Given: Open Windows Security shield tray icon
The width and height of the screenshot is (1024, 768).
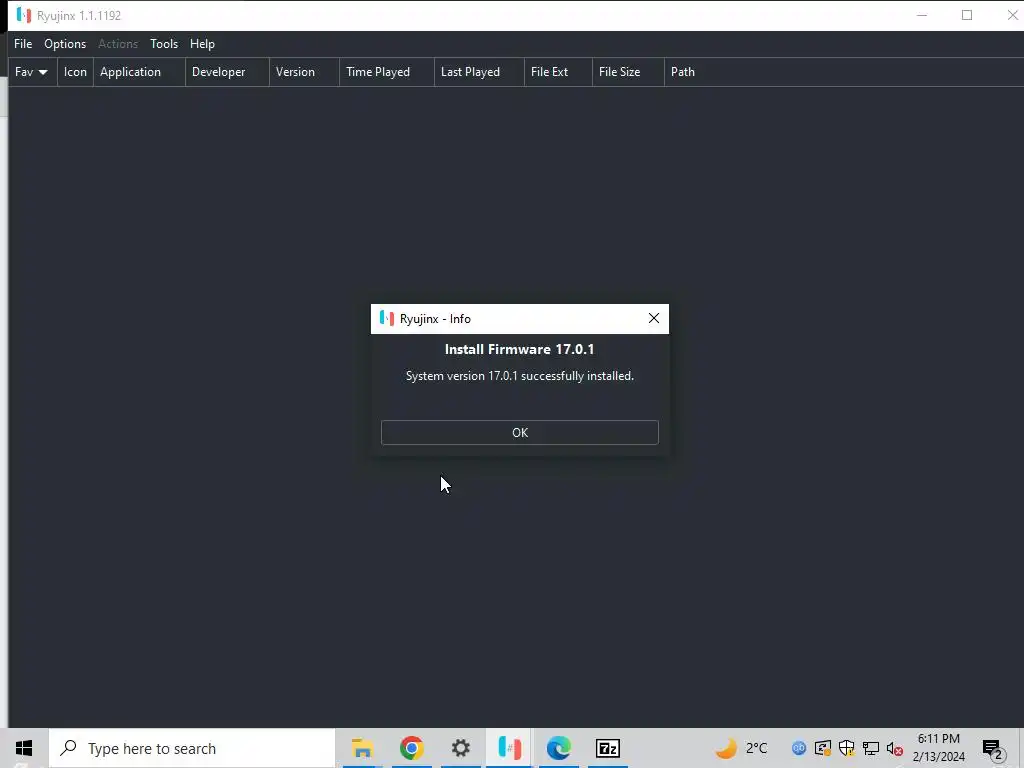Looking at the screenshot, I should point(846,748).
